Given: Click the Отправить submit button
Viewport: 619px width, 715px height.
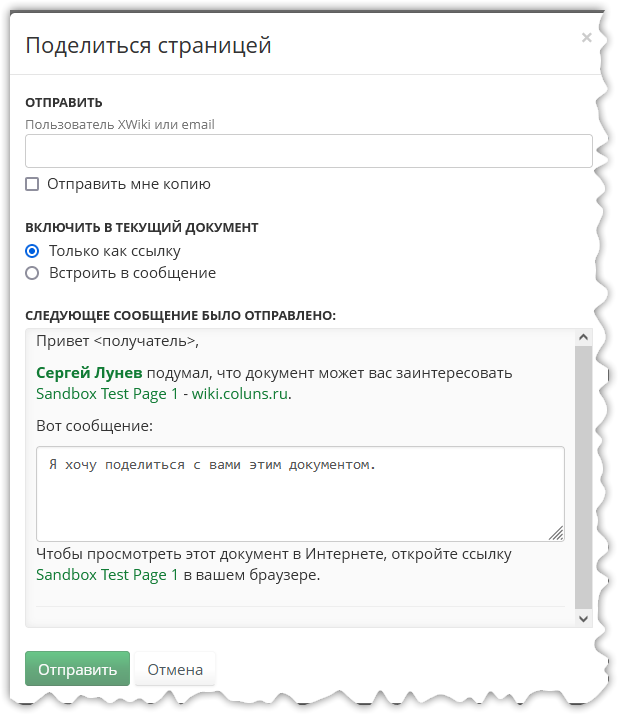Looking at the screenshot, I should [x=78, y=669].
